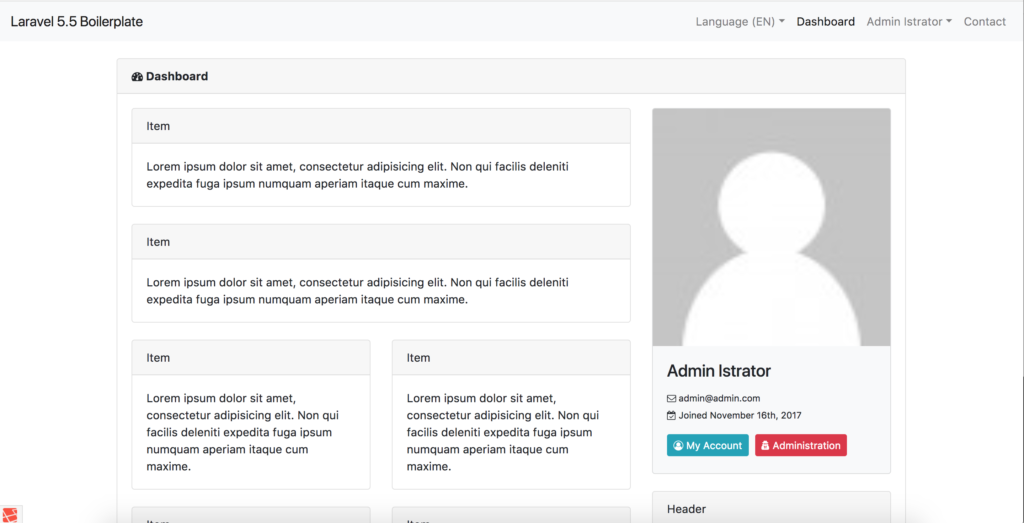Open the red debugbar icon at bottom-left
Screen dimensions: 1024x523
10,514
